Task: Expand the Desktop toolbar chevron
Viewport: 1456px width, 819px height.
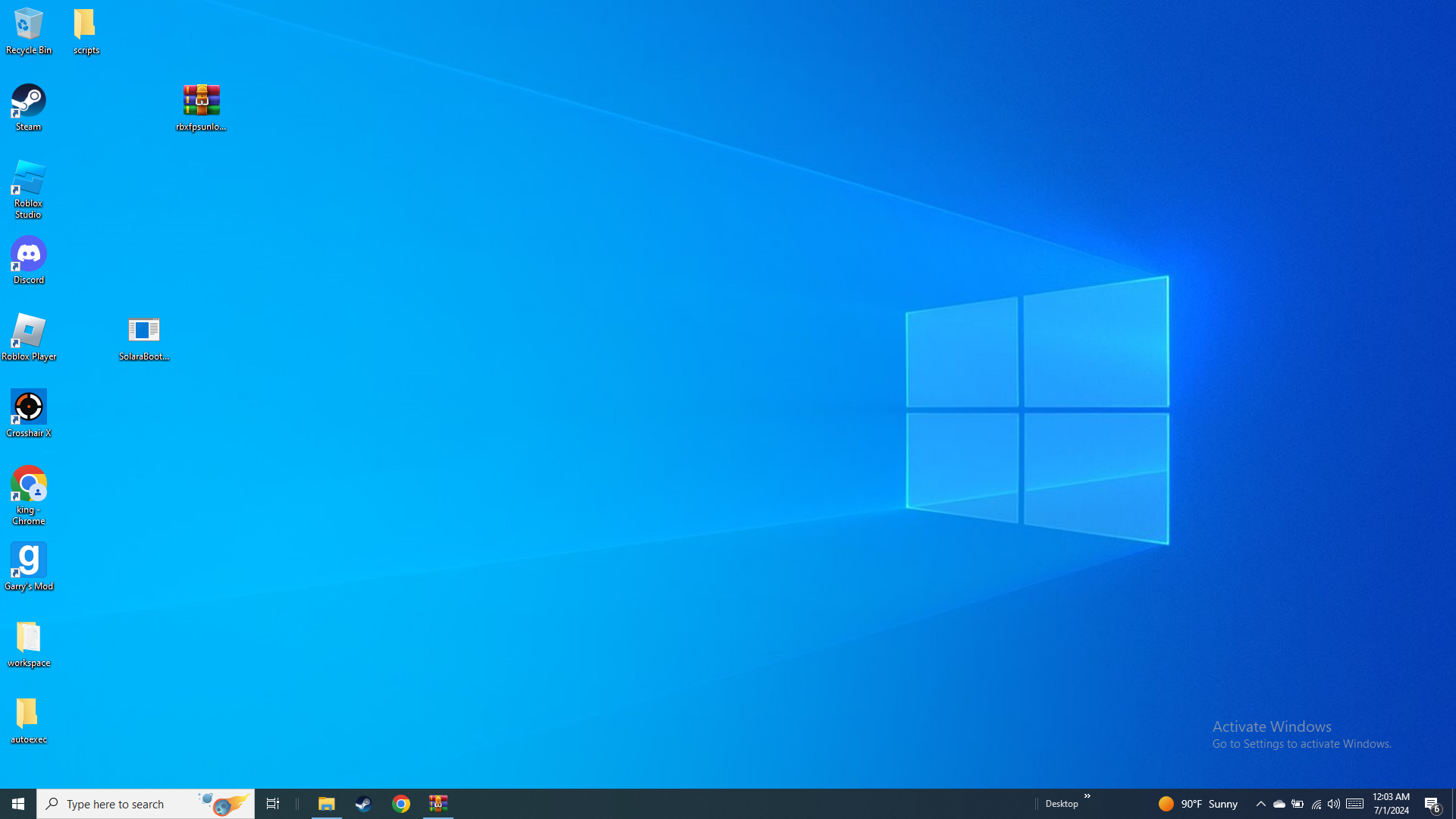Action: click(1087, 796)
